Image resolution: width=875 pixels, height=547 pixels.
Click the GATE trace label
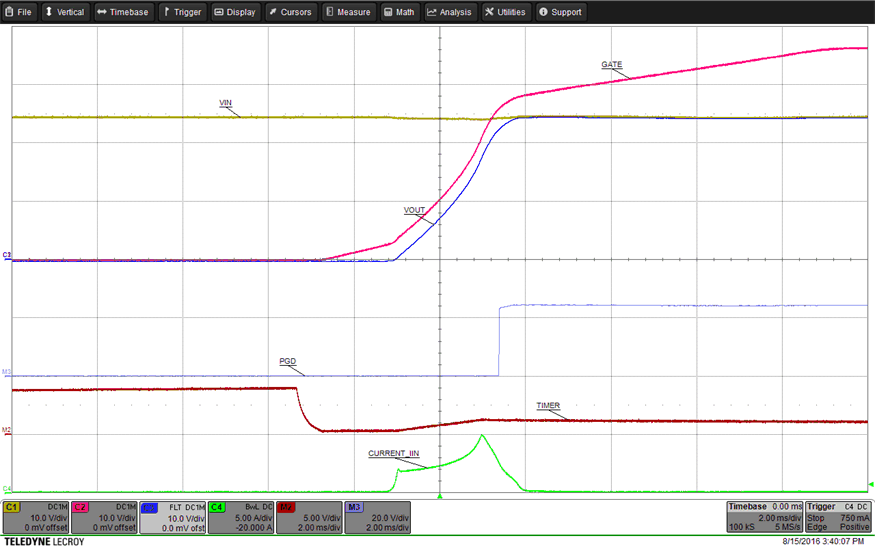click(611, 64)
